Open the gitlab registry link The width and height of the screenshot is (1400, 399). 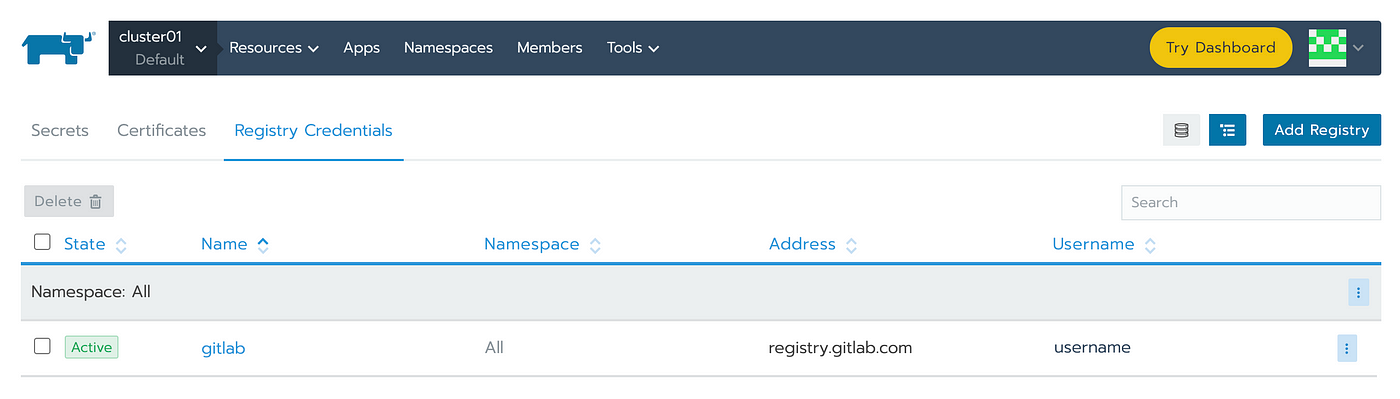click(x=223, y=349)
